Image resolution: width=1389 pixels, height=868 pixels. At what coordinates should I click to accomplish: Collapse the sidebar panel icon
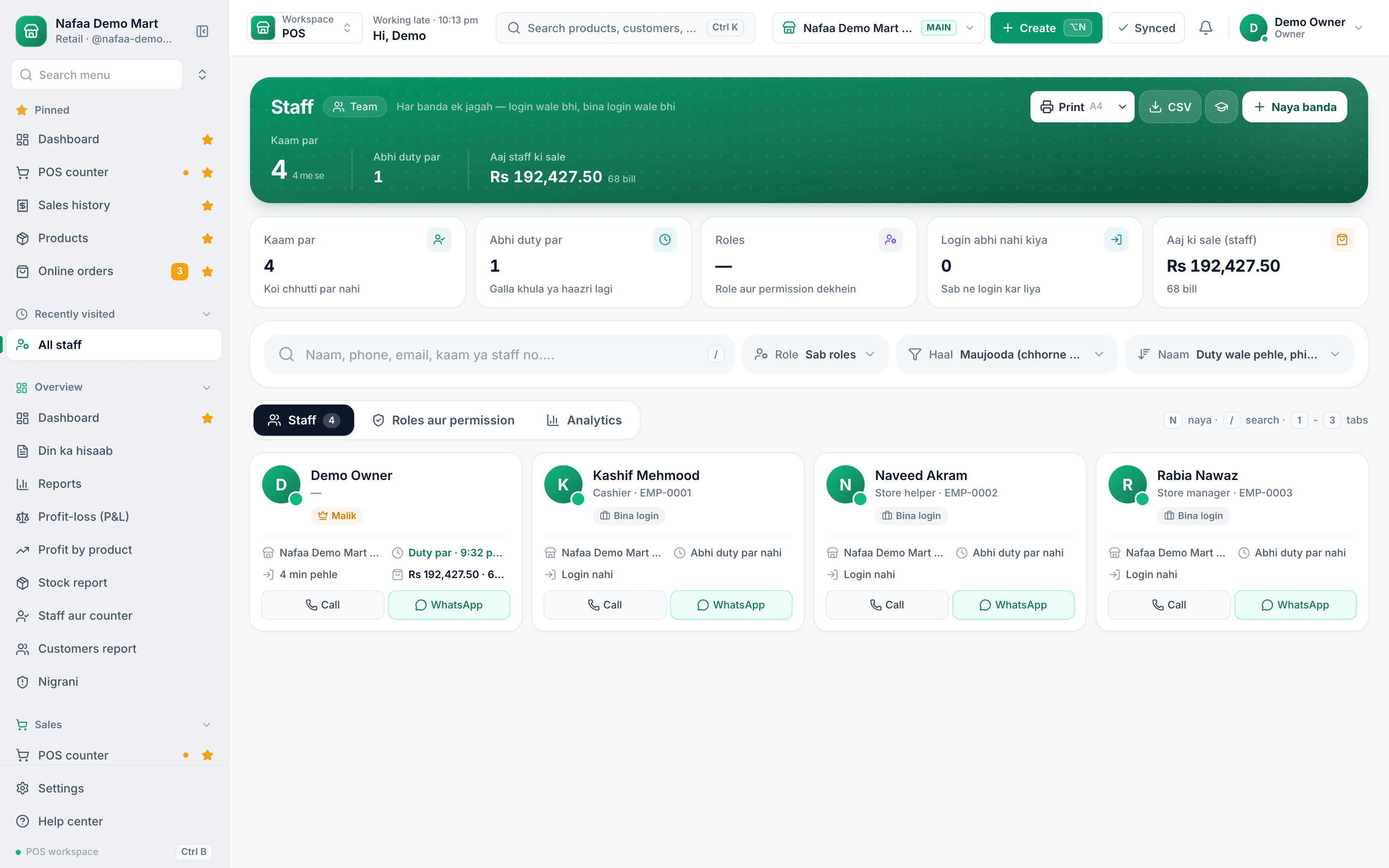pos(202,31)
